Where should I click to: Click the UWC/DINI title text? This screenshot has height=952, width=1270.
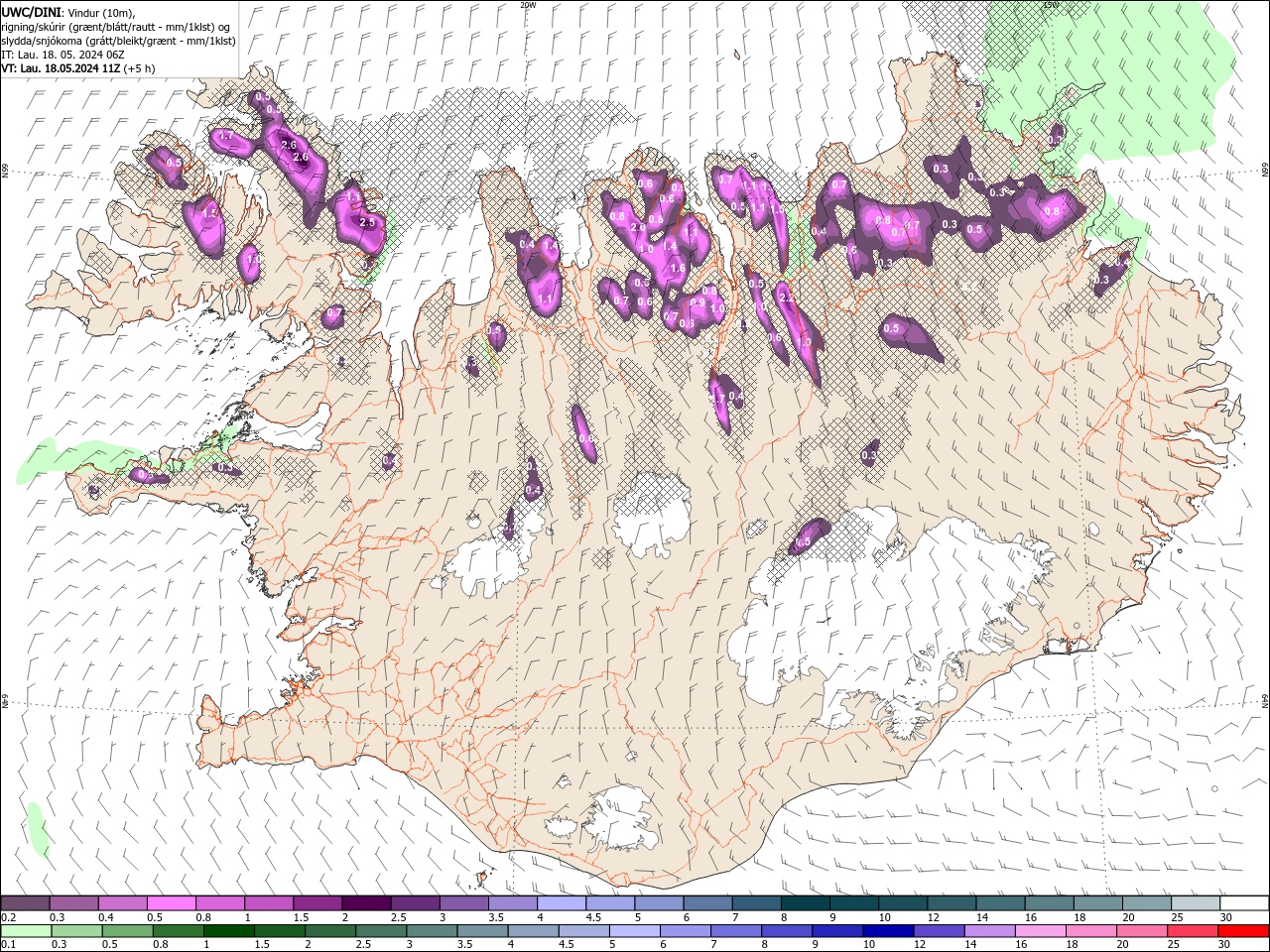30,12
